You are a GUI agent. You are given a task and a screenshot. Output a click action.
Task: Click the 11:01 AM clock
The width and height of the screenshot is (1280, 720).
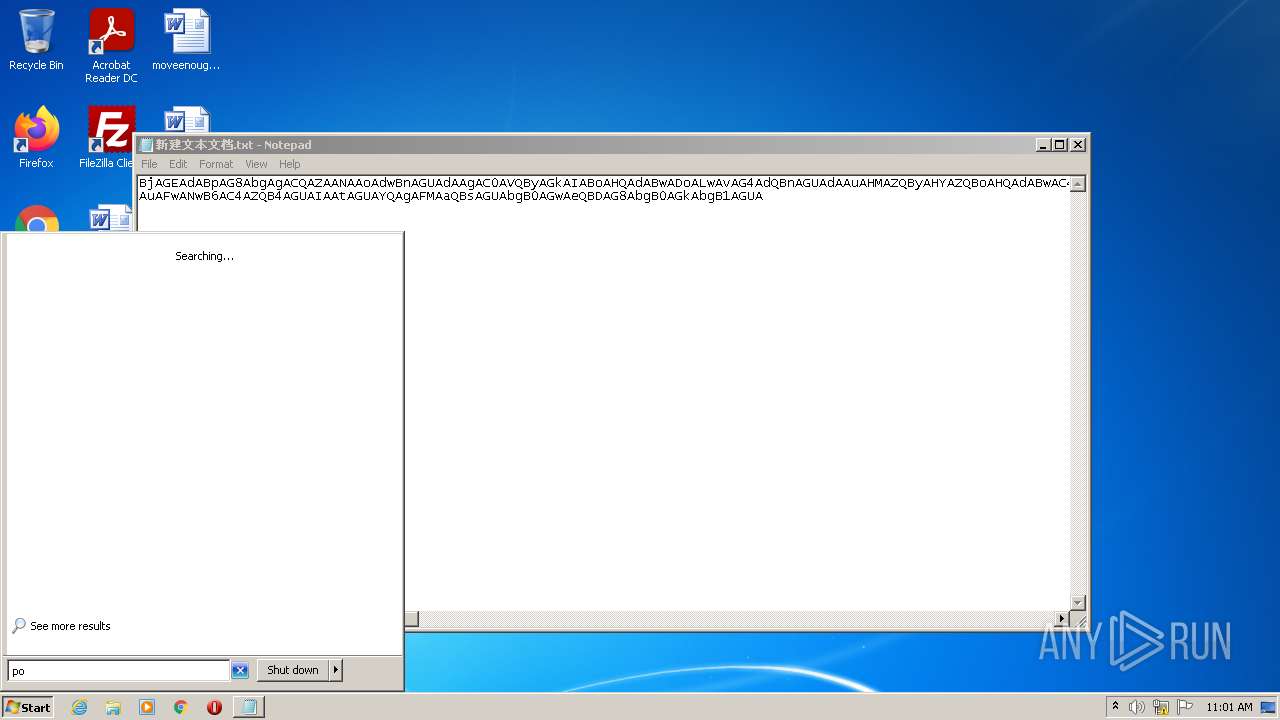(x=1229, y=707)
